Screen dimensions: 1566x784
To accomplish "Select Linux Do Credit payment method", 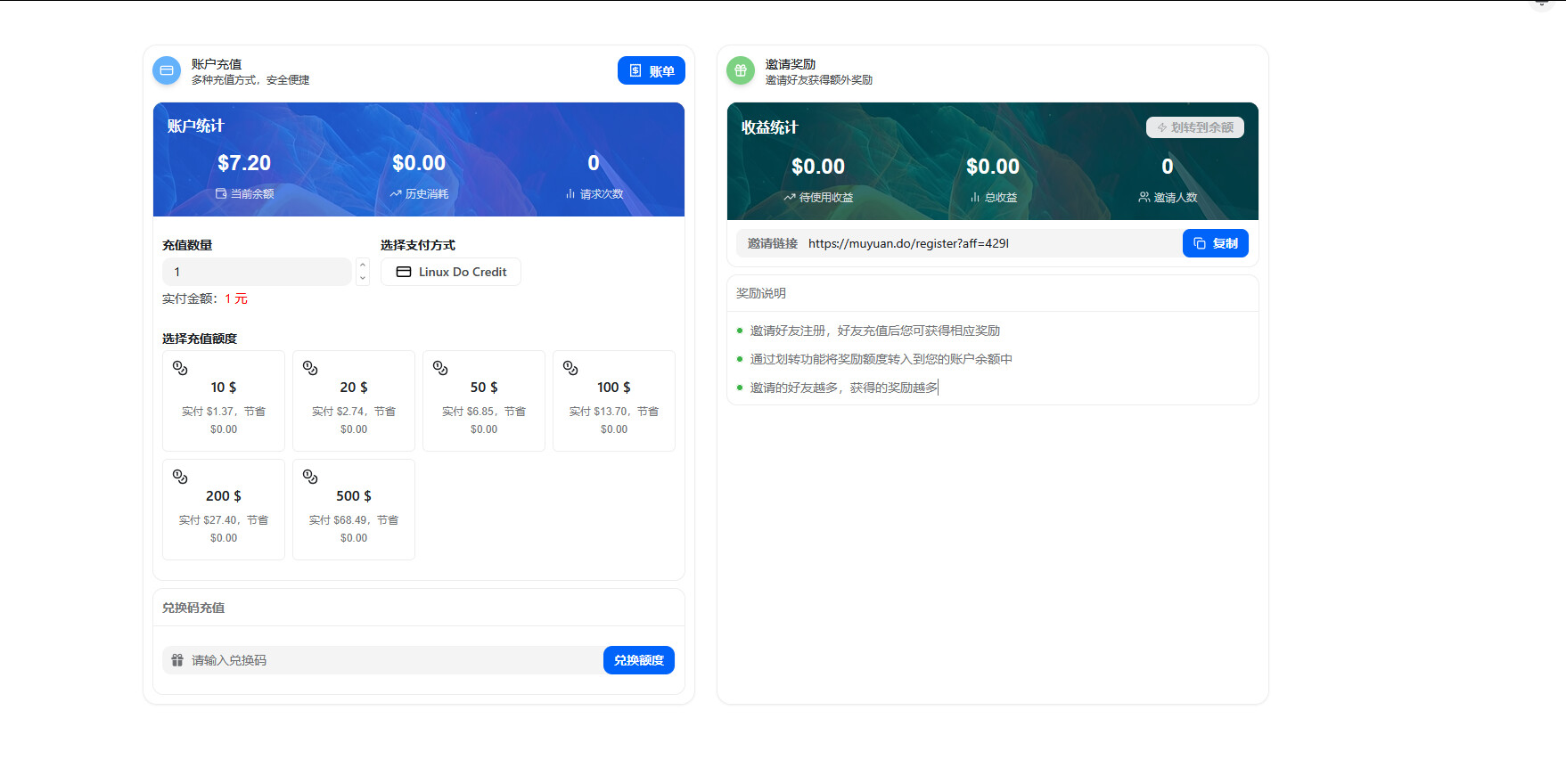I will (451, 272).
